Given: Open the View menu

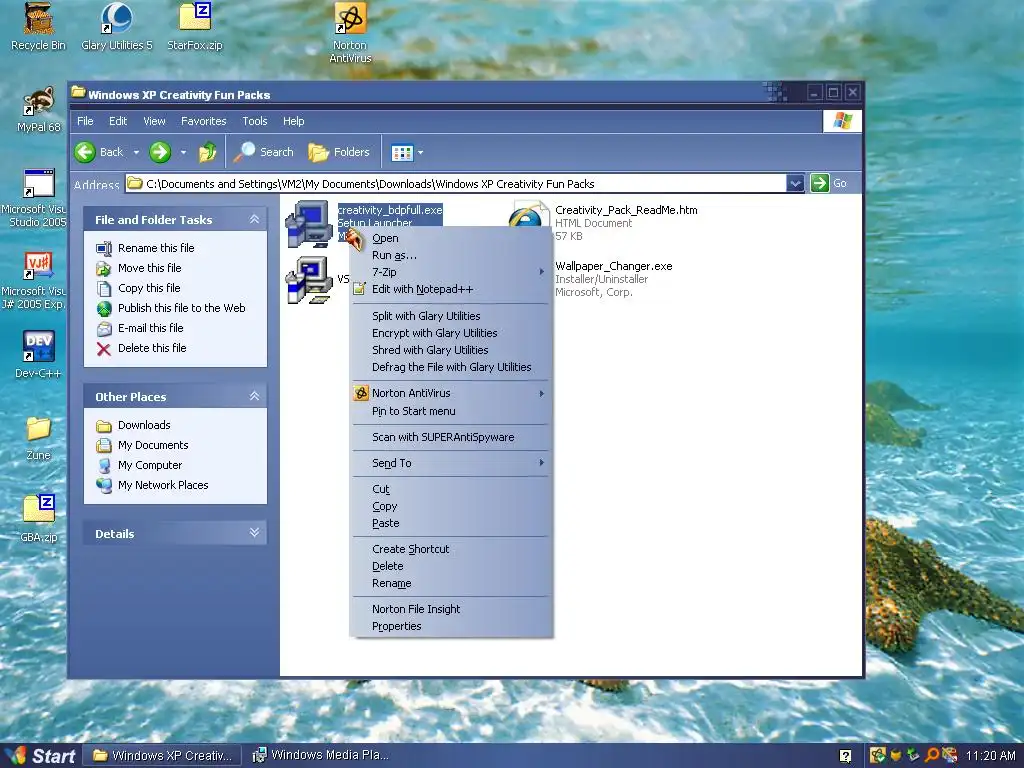Looking at the screenshot, I should 154,121.
